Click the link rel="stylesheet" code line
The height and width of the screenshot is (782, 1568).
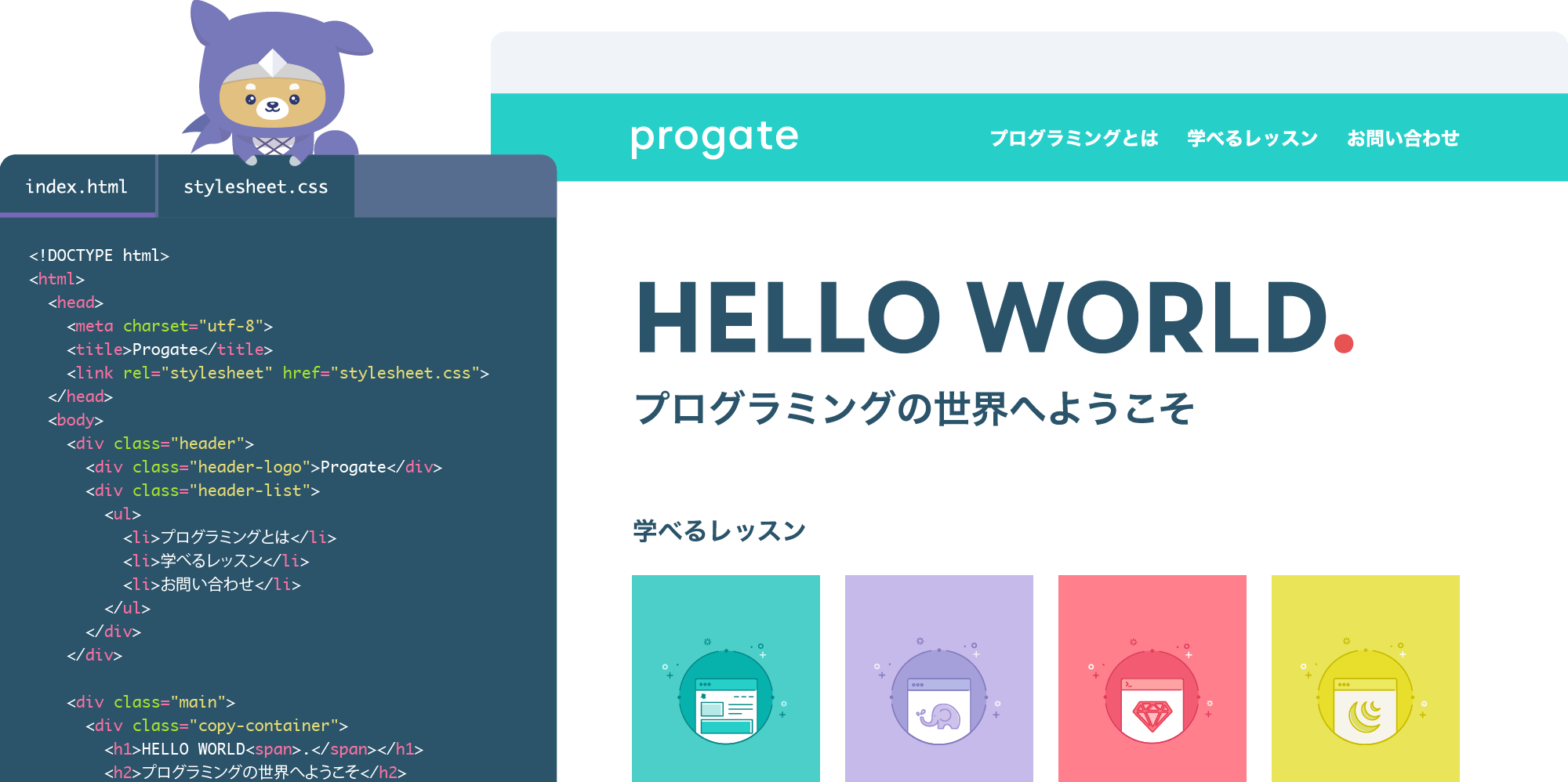click(278, 373)
